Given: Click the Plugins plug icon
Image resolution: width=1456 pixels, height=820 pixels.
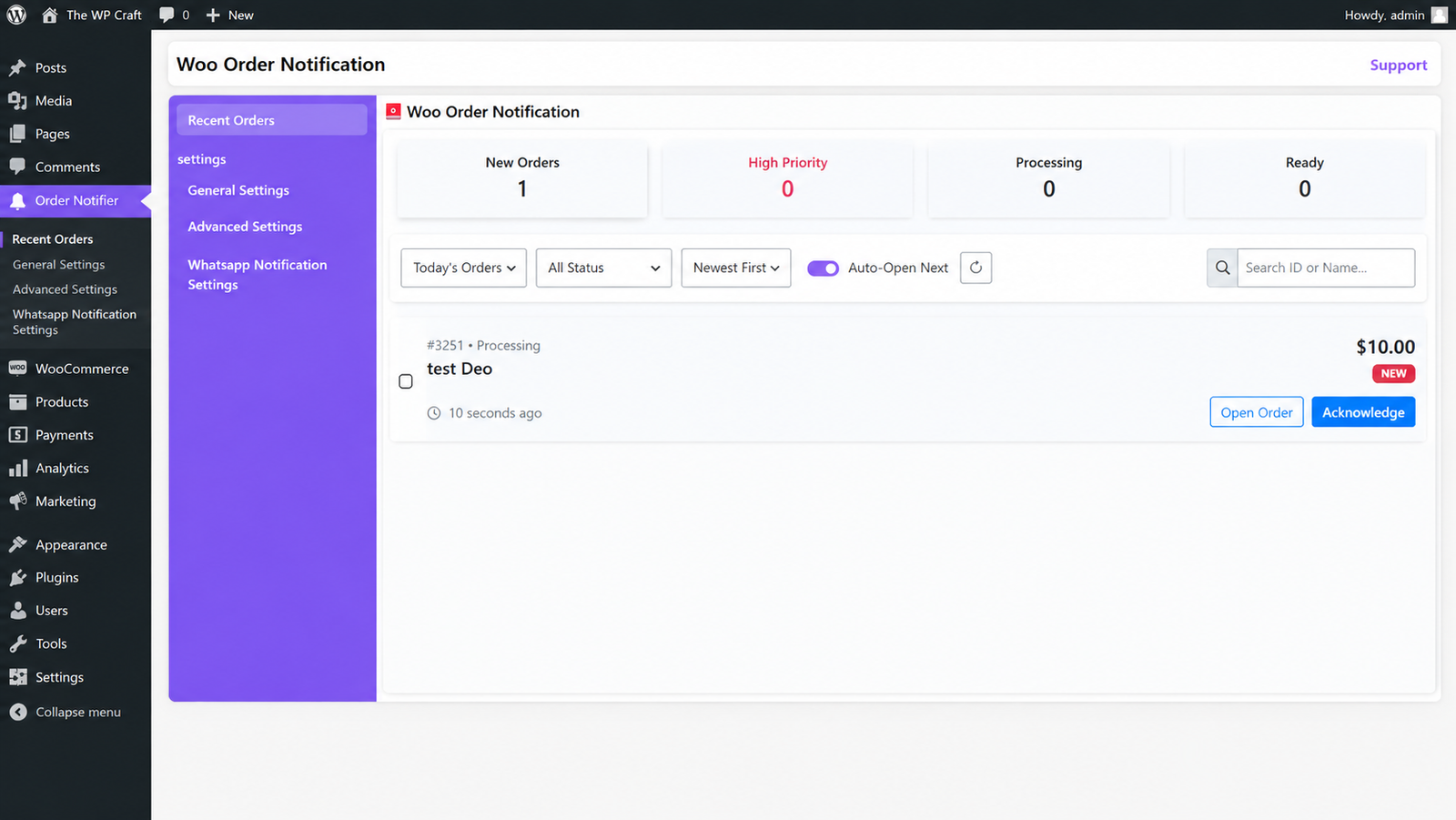Looking at the screenshot, I should click(x=17, y=577).
